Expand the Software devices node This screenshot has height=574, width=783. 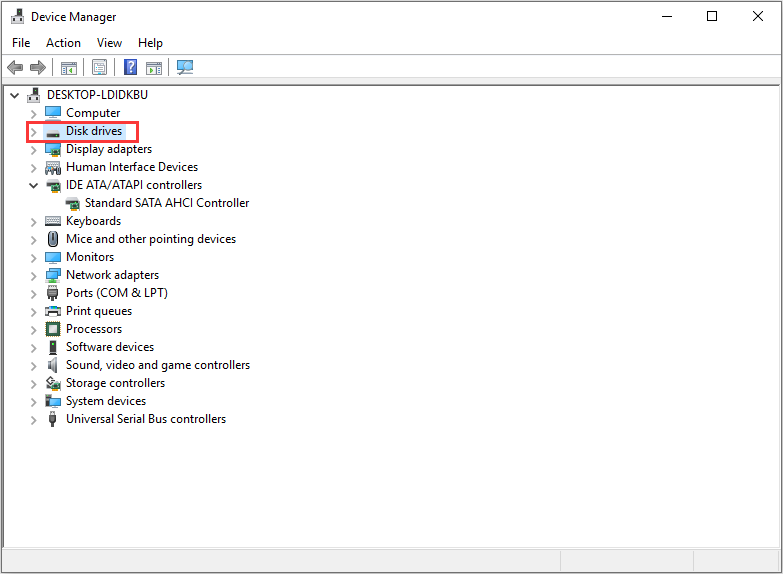pos(33,348)
